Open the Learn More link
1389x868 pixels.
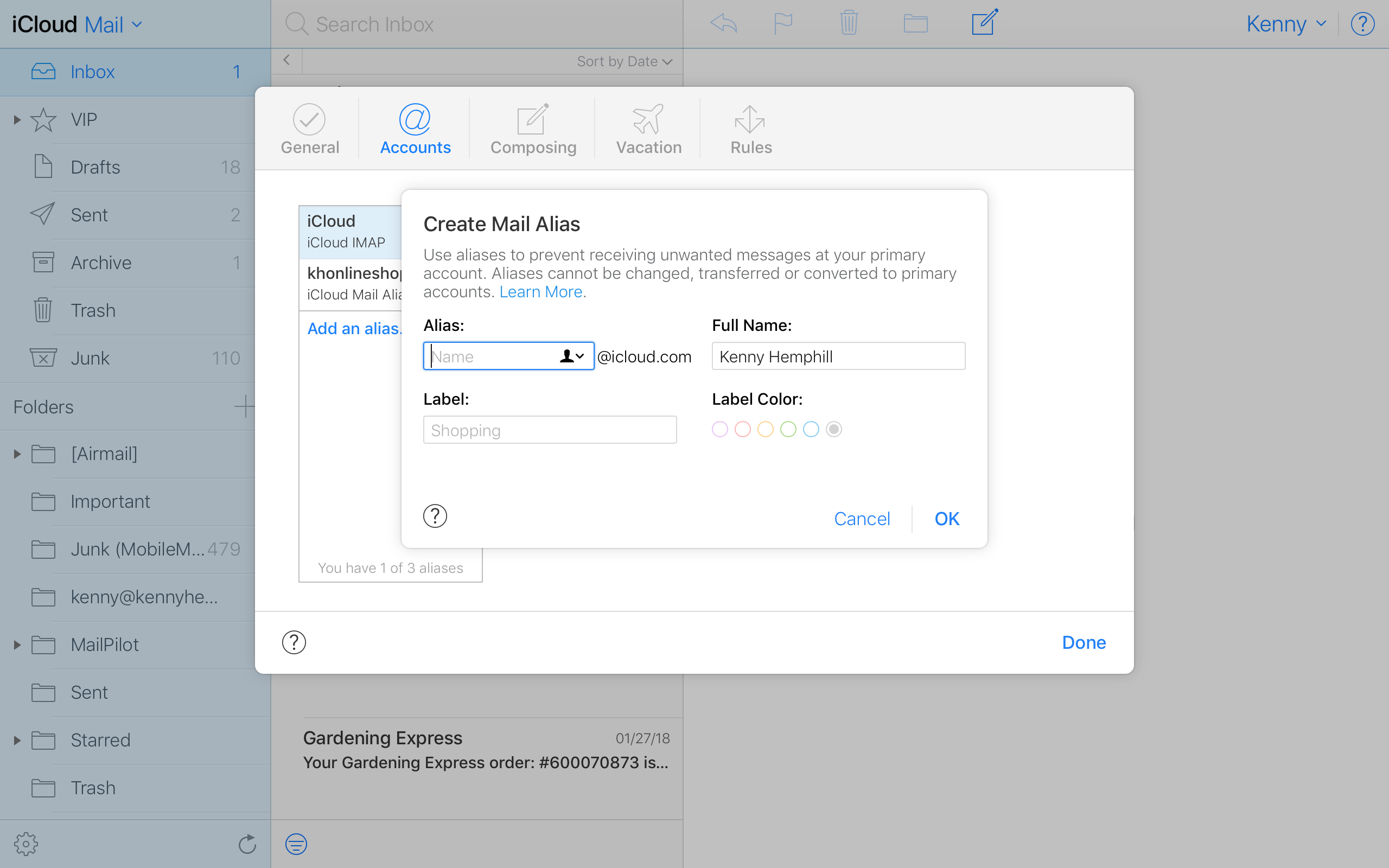540,292
